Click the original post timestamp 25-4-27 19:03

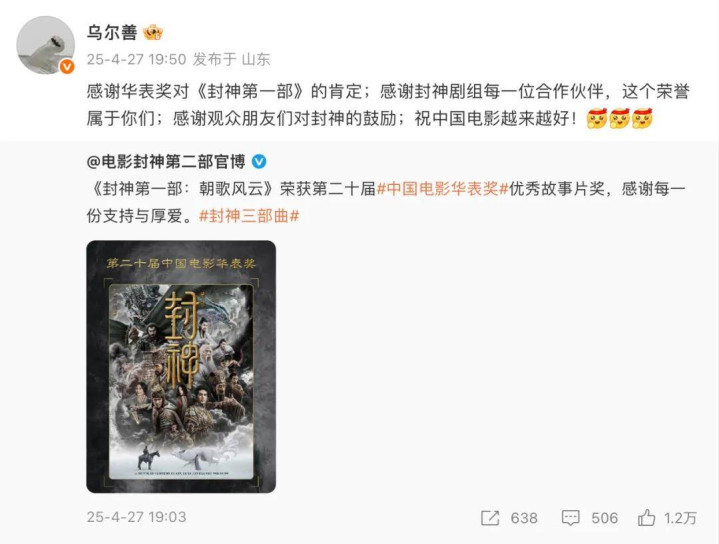[137, 517]
